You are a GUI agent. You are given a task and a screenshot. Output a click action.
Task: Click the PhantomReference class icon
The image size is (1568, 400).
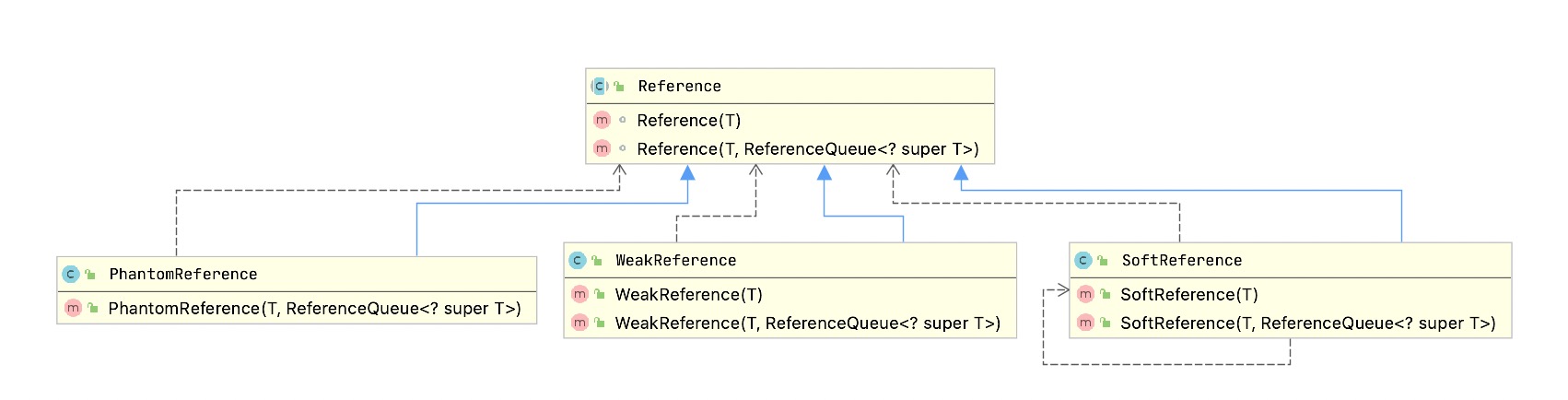tap(71, 274)
